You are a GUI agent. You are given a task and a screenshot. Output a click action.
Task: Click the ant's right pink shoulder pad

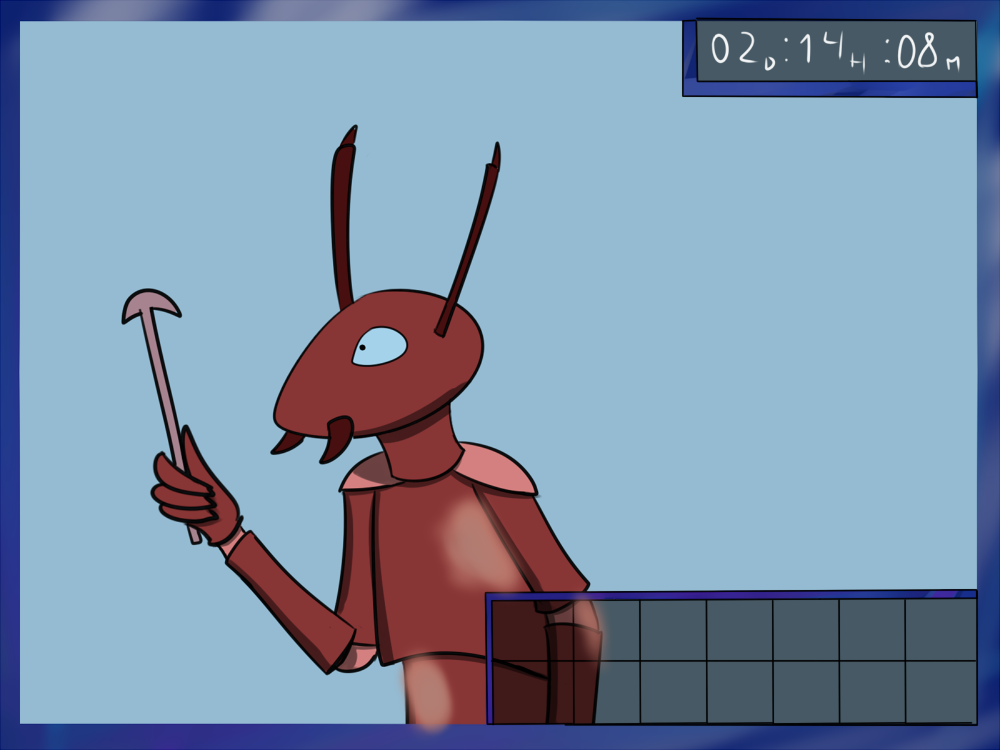pyautogui.click(x=495, y=470)
